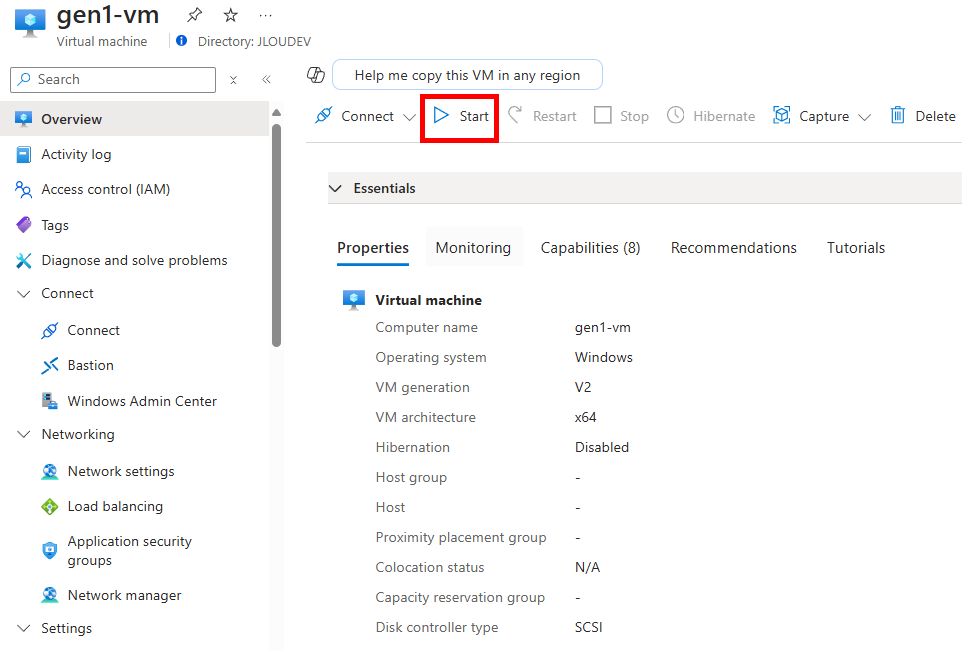Switch to the Properties tab
Image resolution: width=962 pixels, height=651 pixels.
[x=373, y=248]
